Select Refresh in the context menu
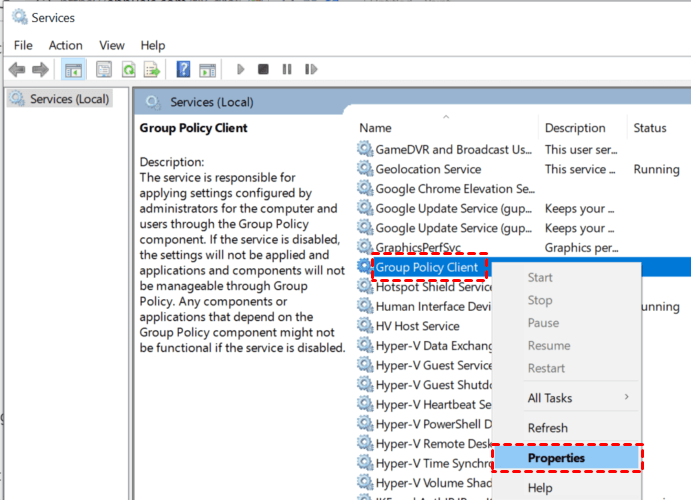The height and width of the screenshot is (500, 691). click(x=548, y=428)
